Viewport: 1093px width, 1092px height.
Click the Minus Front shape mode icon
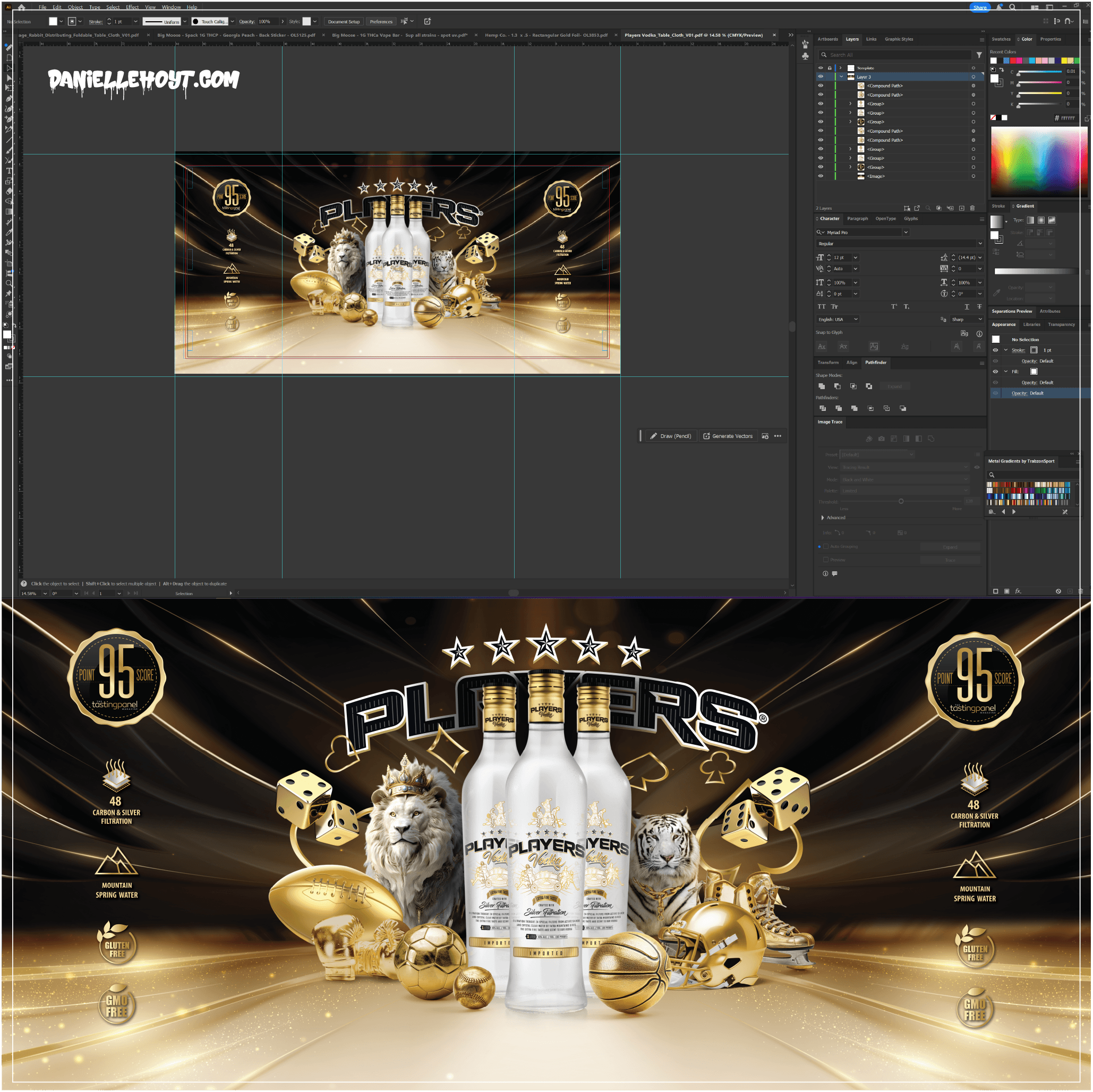coord(838,386)
